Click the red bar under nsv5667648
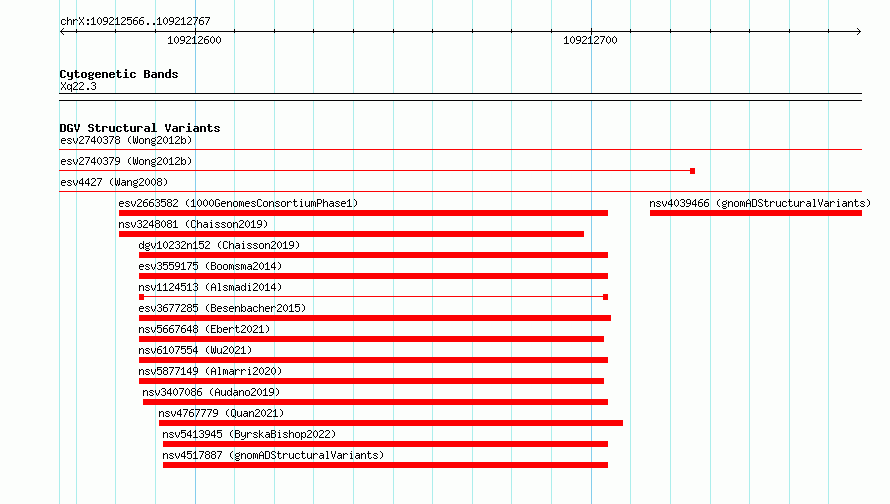This screenshot has height=504, width=890. click(372, 339)
